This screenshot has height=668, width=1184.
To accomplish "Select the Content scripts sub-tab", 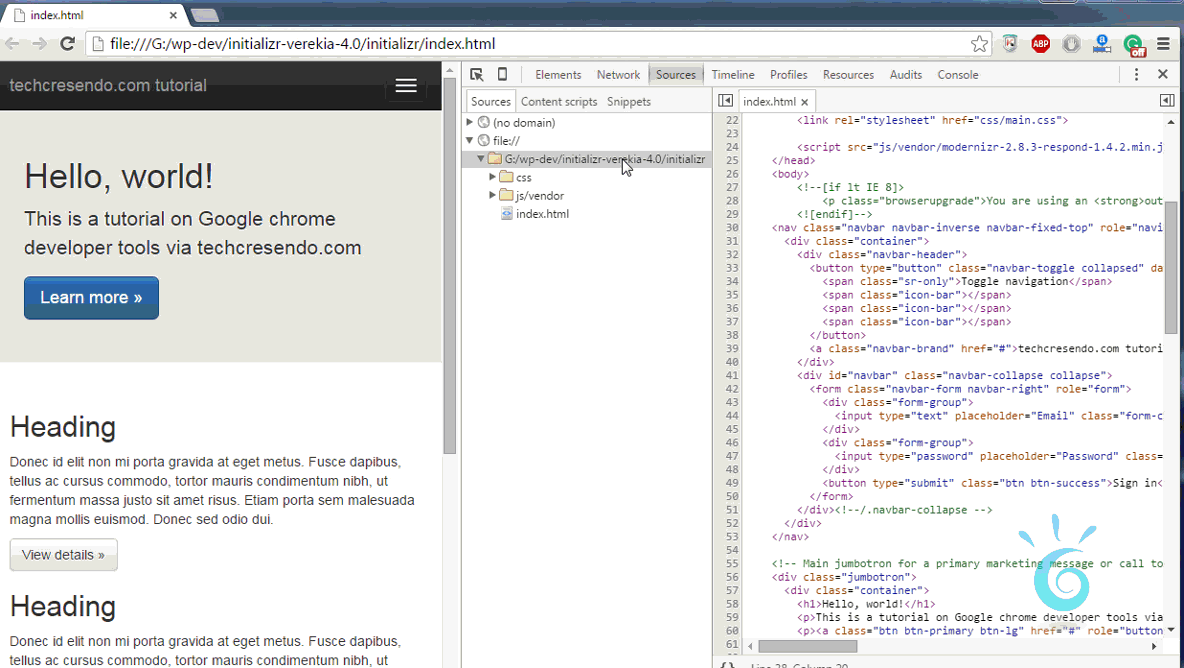I will tap(559, 101).
